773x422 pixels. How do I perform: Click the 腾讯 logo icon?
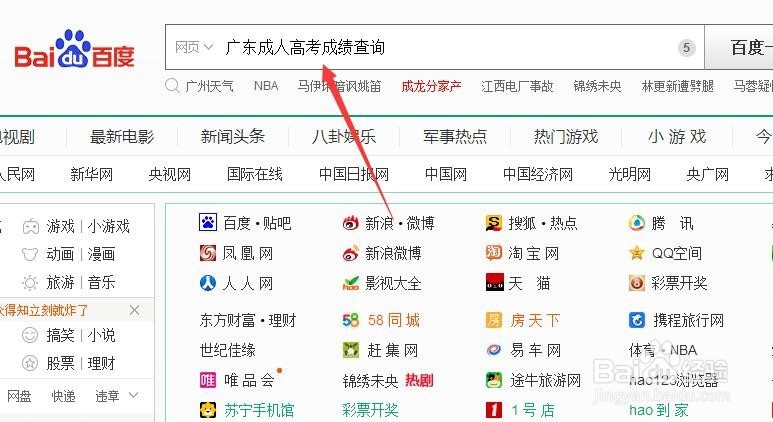pyautogui.click(x=636, y=223)
